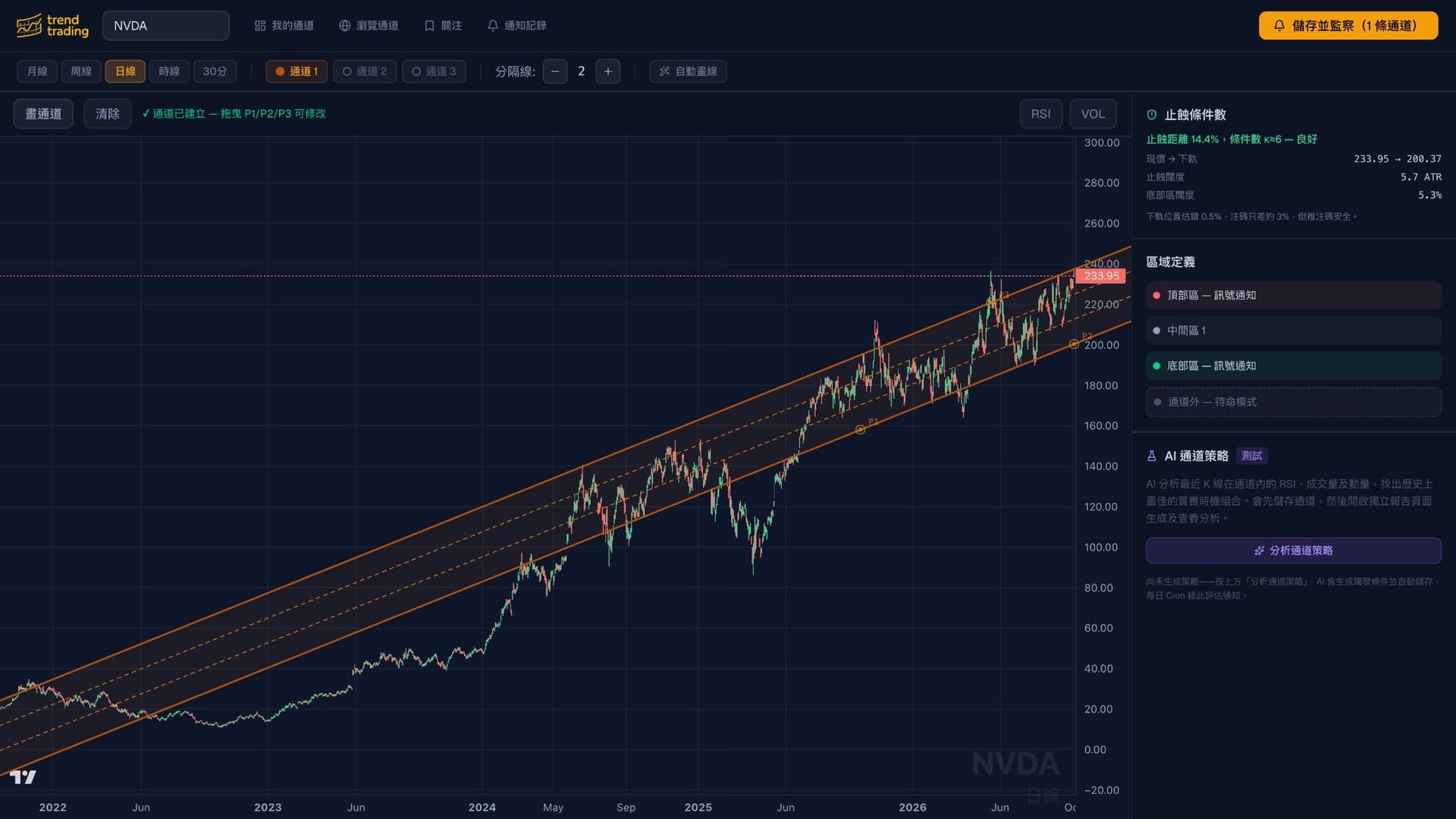Select the 日線 daily timeframe
This screenshot has height=819, width=1456.
(x=125, y=71)
